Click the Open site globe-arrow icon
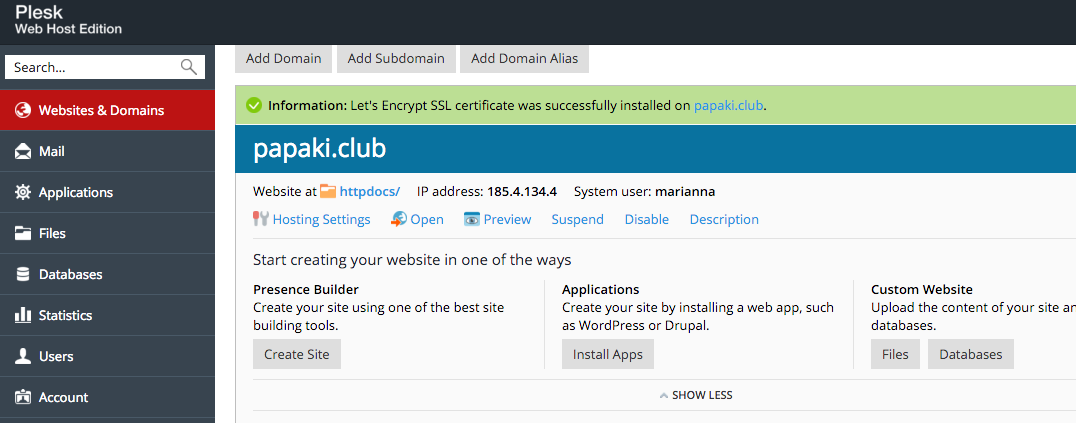 pyautogui.click(x=399, y=219)
